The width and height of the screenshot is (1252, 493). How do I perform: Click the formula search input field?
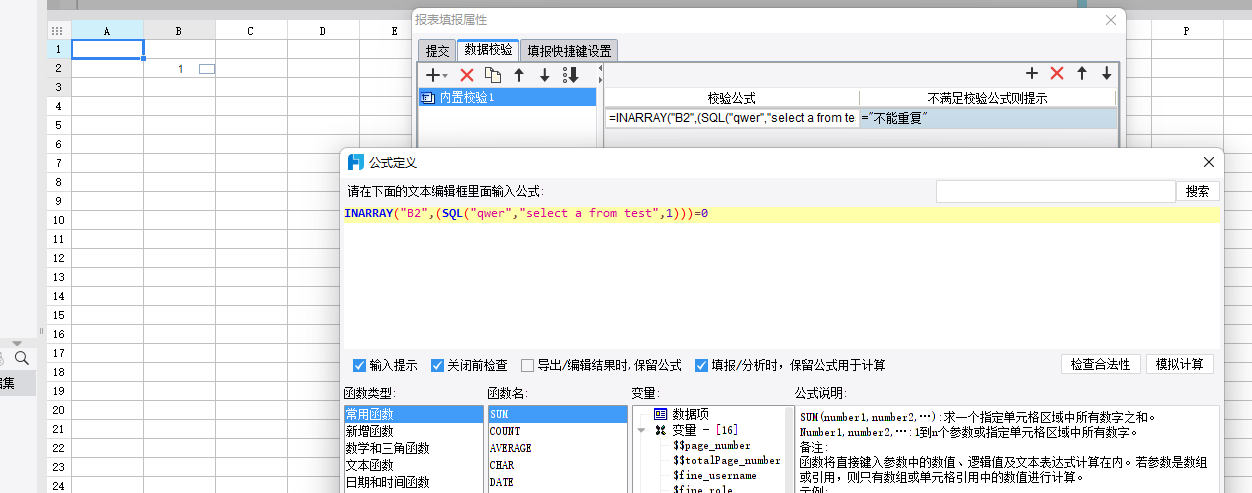(x=1055, y=191)
